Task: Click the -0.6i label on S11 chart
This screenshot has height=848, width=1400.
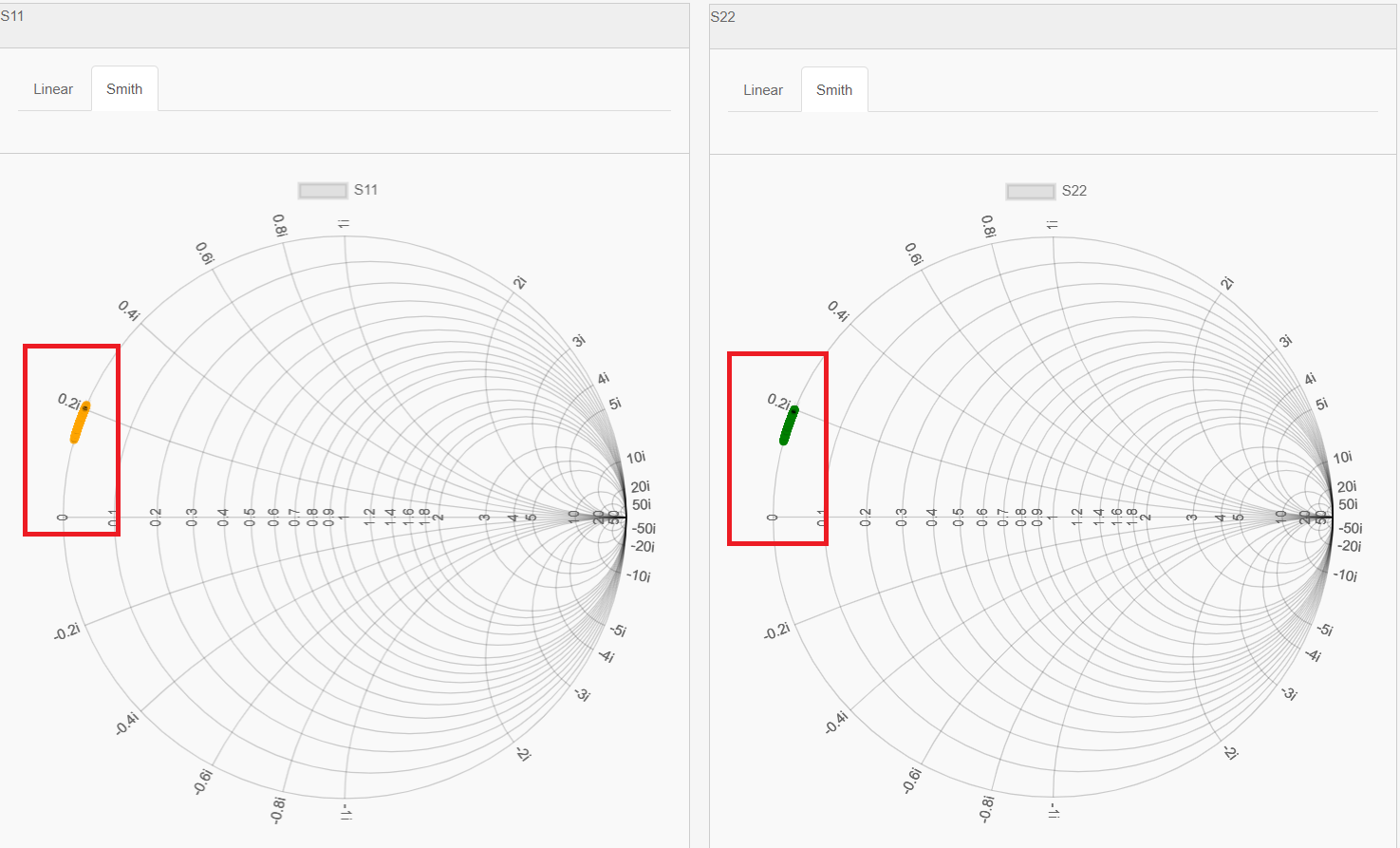Action: click(x=202, y=782)
